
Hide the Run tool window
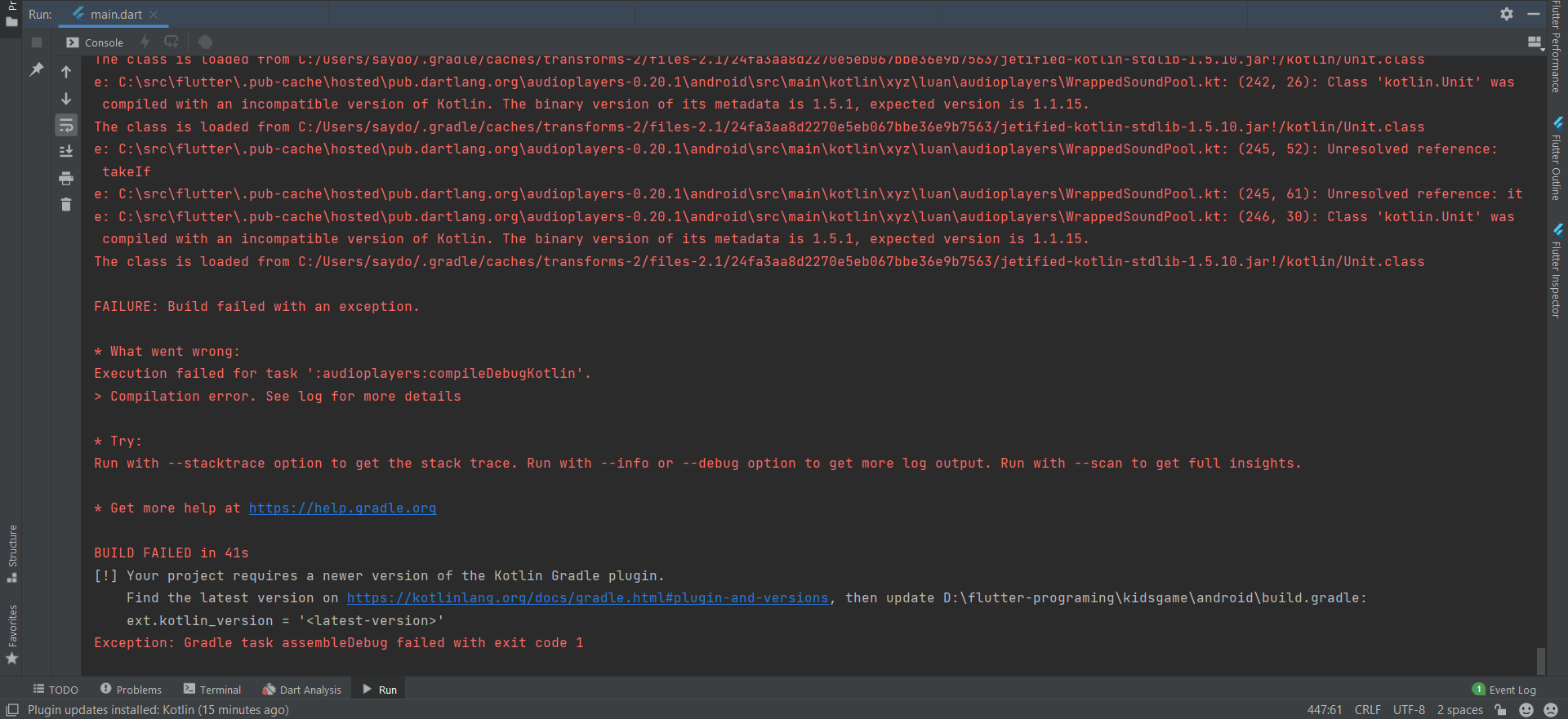[x=1534, y=14]
